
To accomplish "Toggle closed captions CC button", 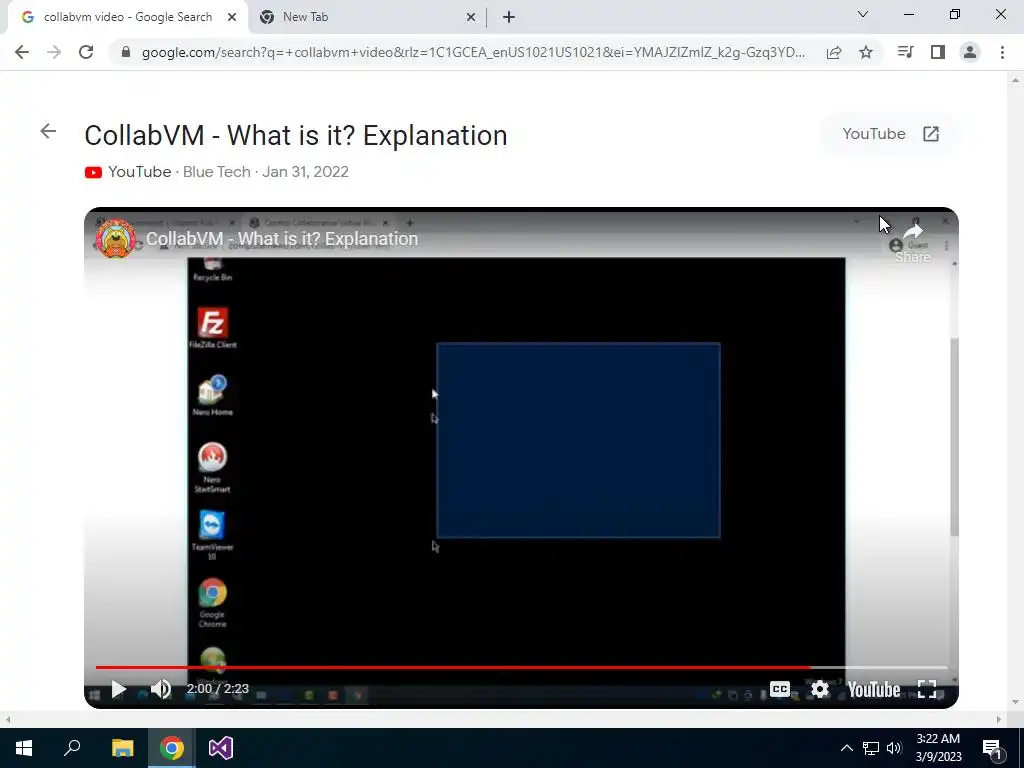I will 780,689.
